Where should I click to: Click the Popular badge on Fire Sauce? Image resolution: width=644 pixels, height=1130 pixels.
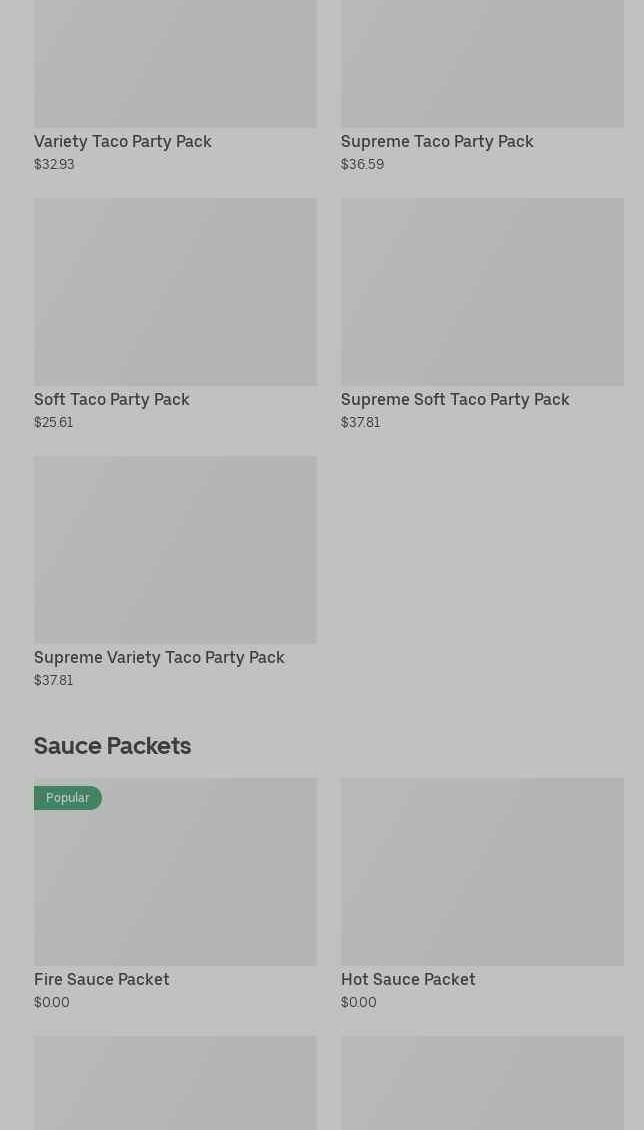(68, 798)
